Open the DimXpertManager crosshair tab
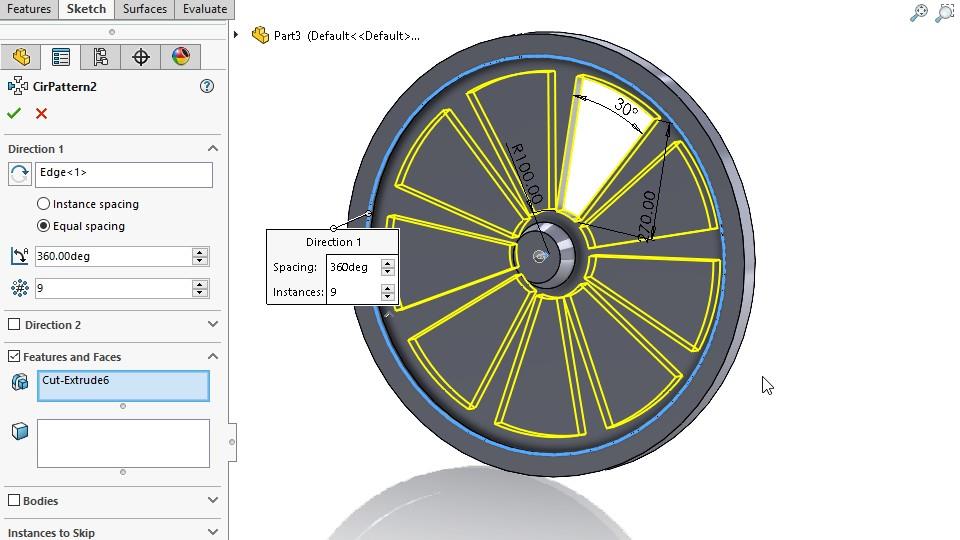The image size is (960, 540). click(141, 57)
